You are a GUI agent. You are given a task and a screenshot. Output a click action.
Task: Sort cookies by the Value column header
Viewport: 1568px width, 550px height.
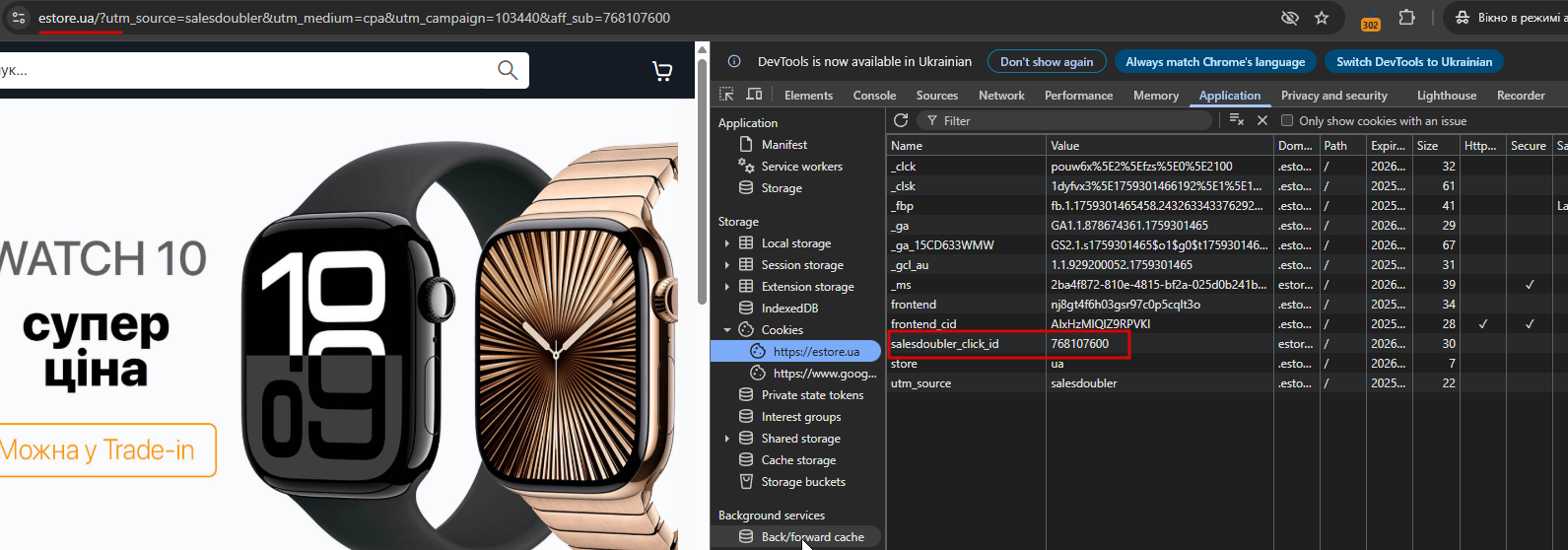1159,145
